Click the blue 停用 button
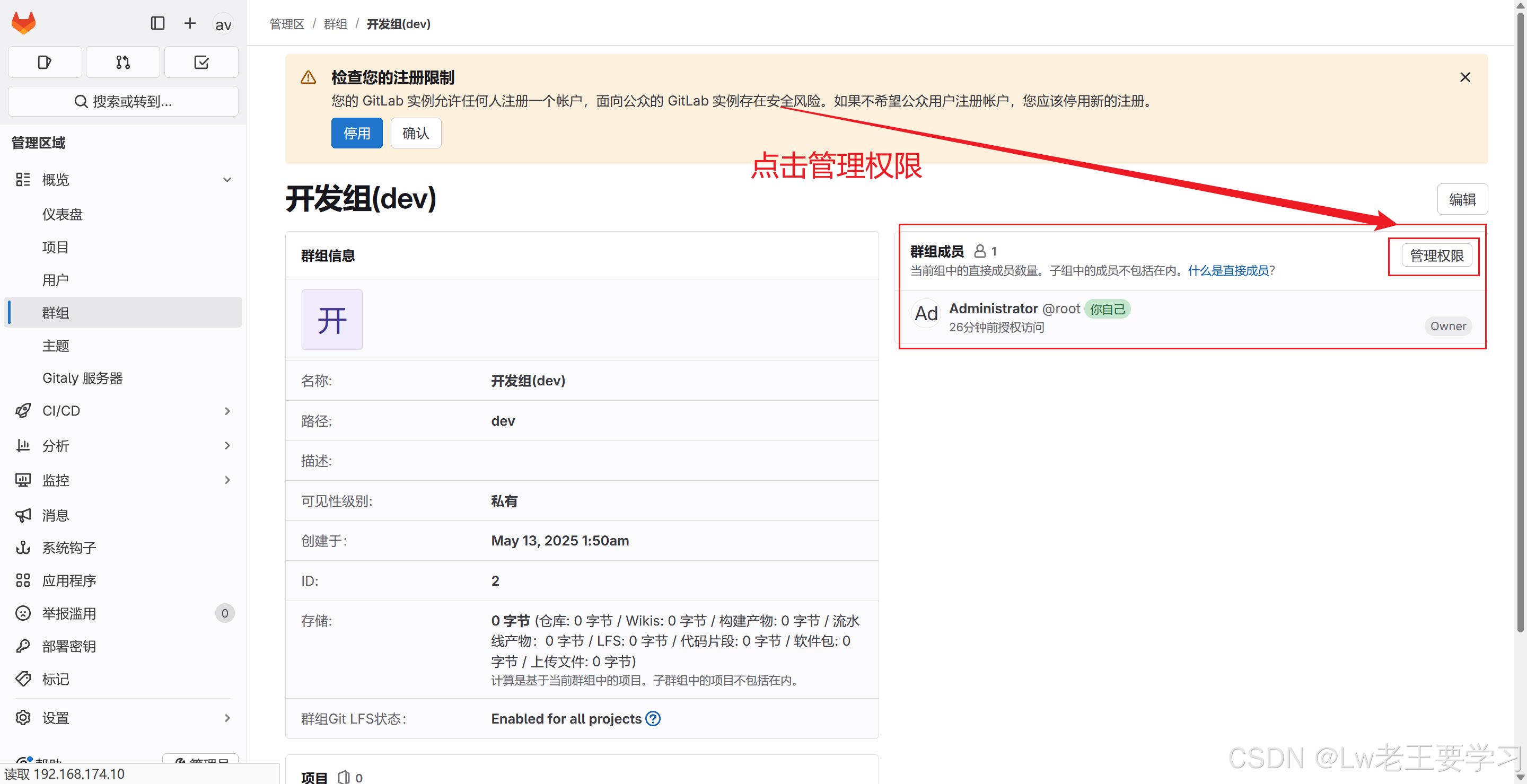The image size is (1527, 784). tap(356, 133)
